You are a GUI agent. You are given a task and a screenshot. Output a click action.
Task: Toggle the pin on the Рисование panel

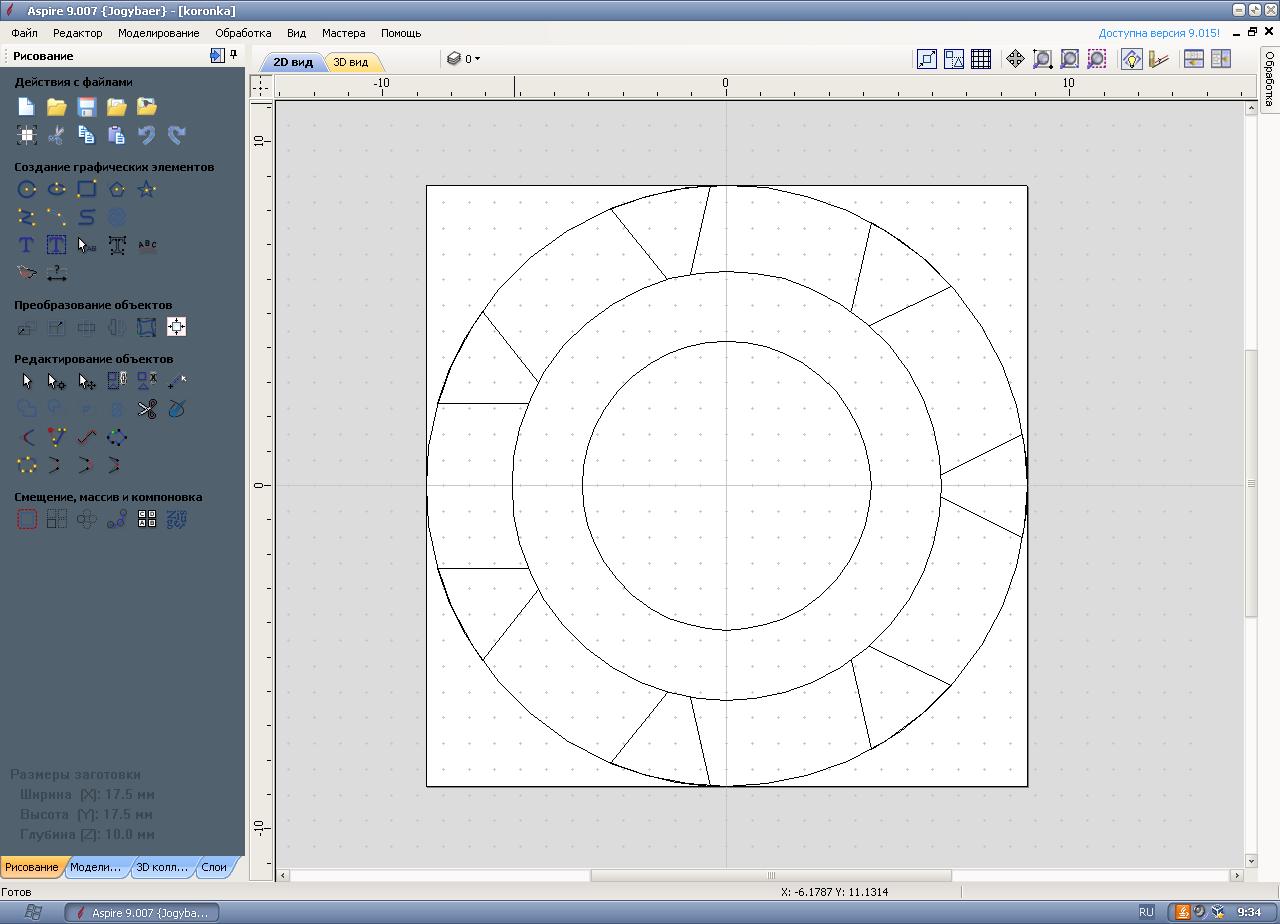234,56
